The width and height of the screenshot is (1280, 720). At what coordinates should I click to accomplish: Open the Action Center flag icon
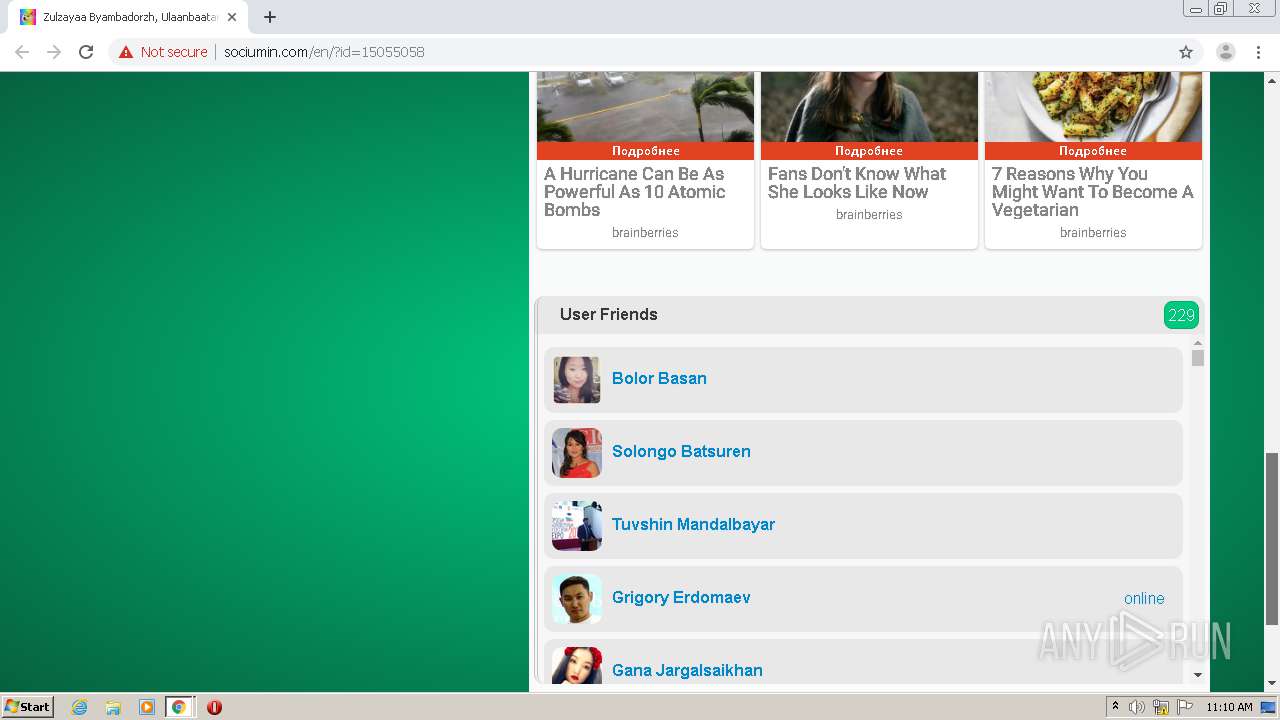[x=1185, y=707]
